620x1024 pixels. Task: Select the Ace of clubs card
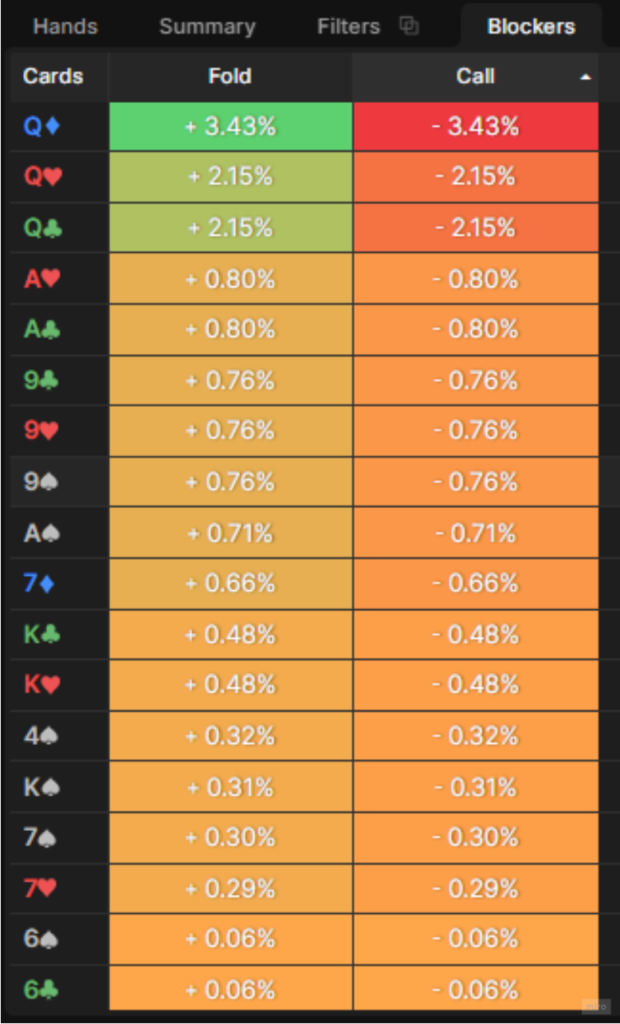click(42, 329)
